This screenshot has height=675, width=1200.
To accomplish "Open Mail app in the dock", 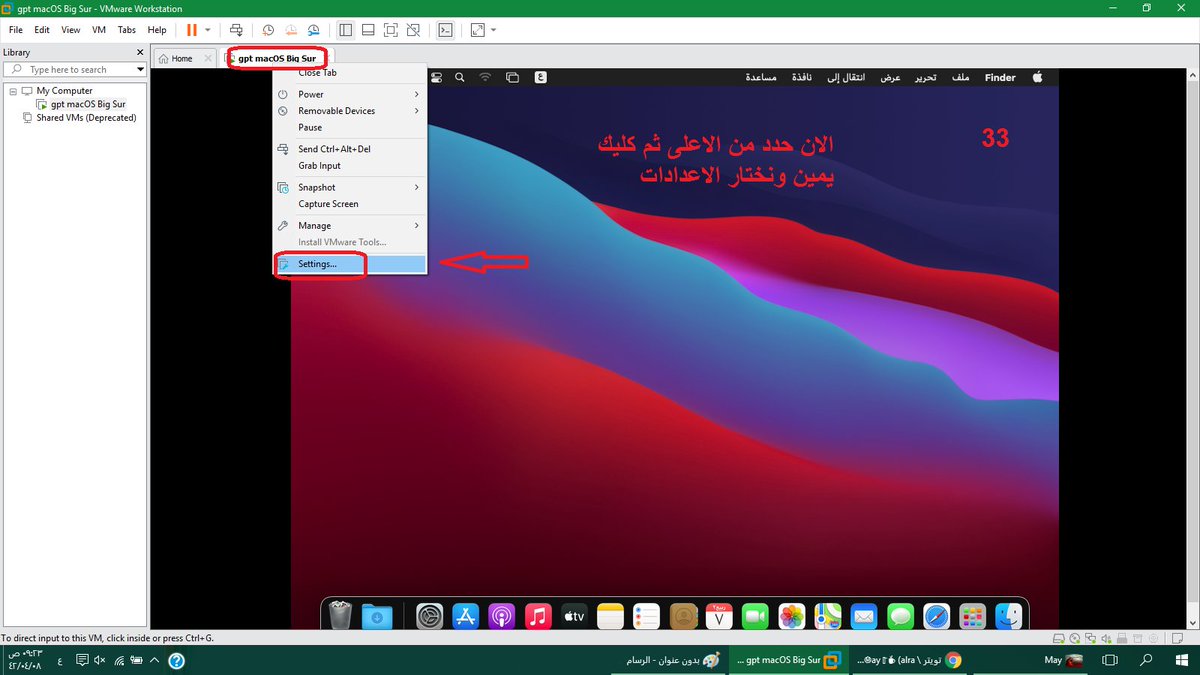I will coord(864,616).
